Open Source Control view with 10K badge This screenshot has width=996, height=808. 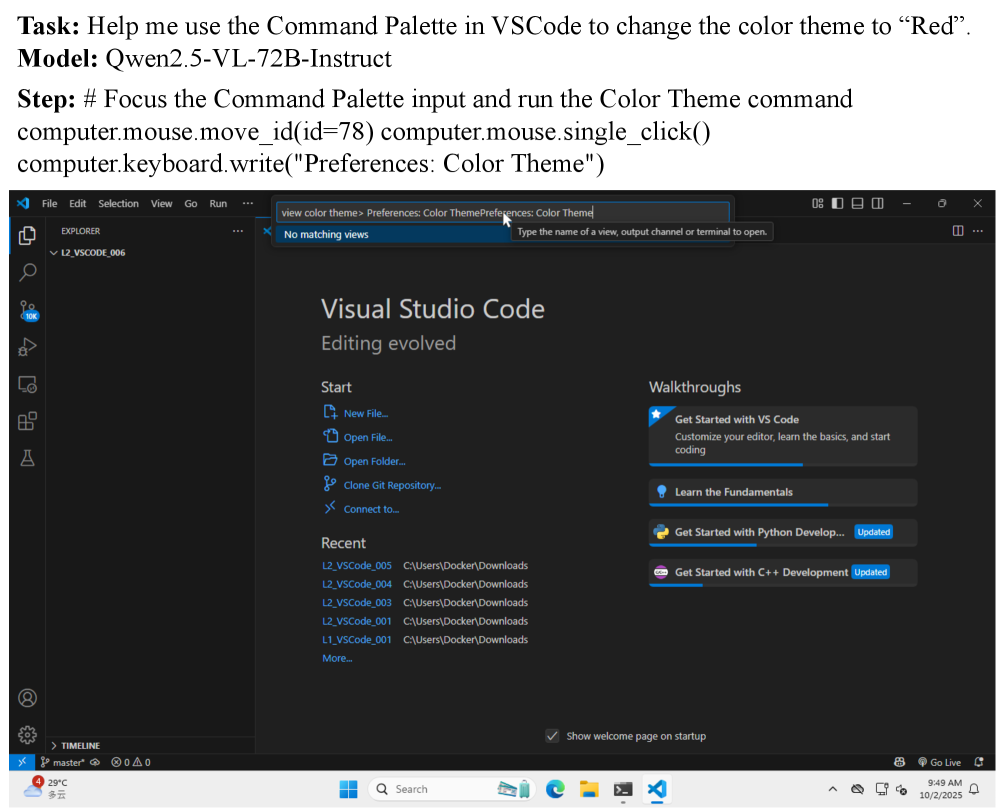[x=28, y=310]
